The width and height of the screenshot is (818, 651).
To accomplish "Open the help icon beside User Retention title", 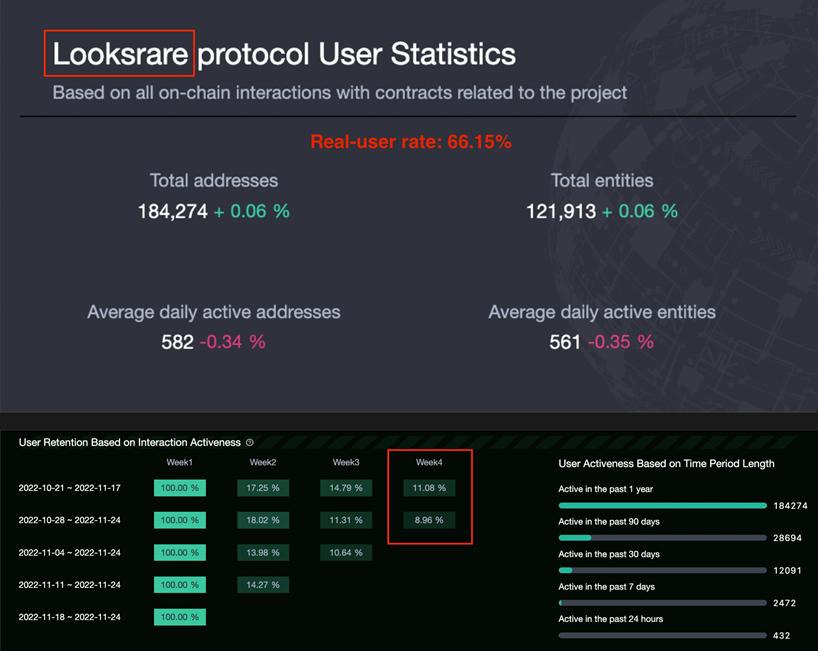I will pyautogui.click(x=250, y=442).
